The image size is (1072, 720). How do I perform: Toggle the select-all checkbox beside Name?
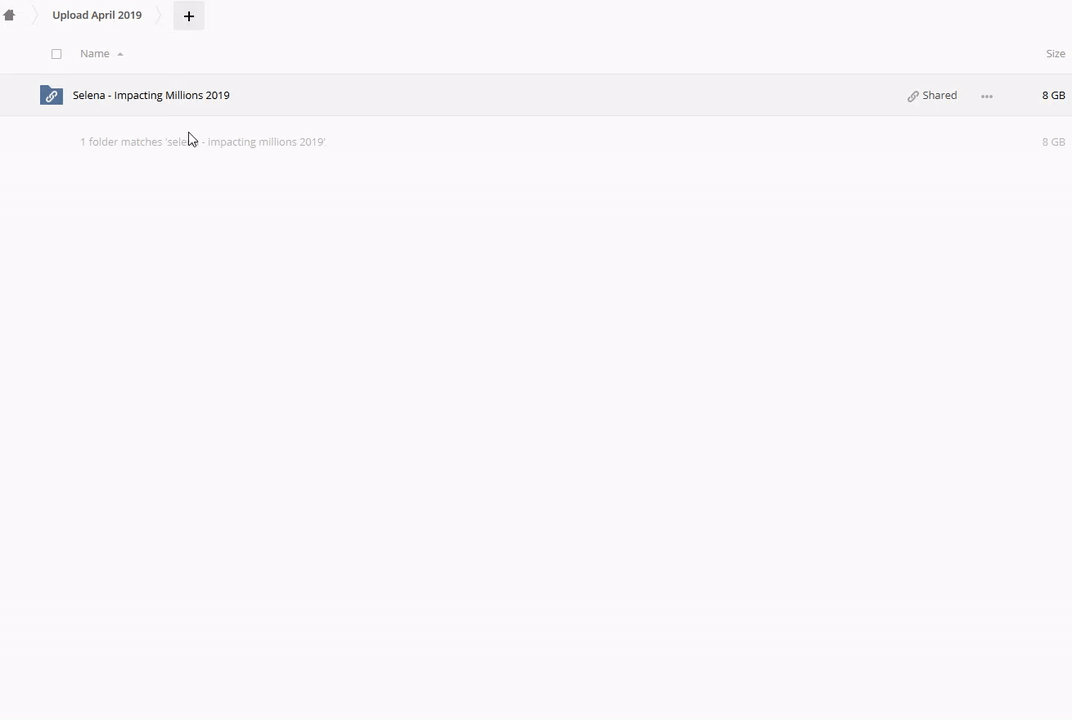[x=57, y=54]
